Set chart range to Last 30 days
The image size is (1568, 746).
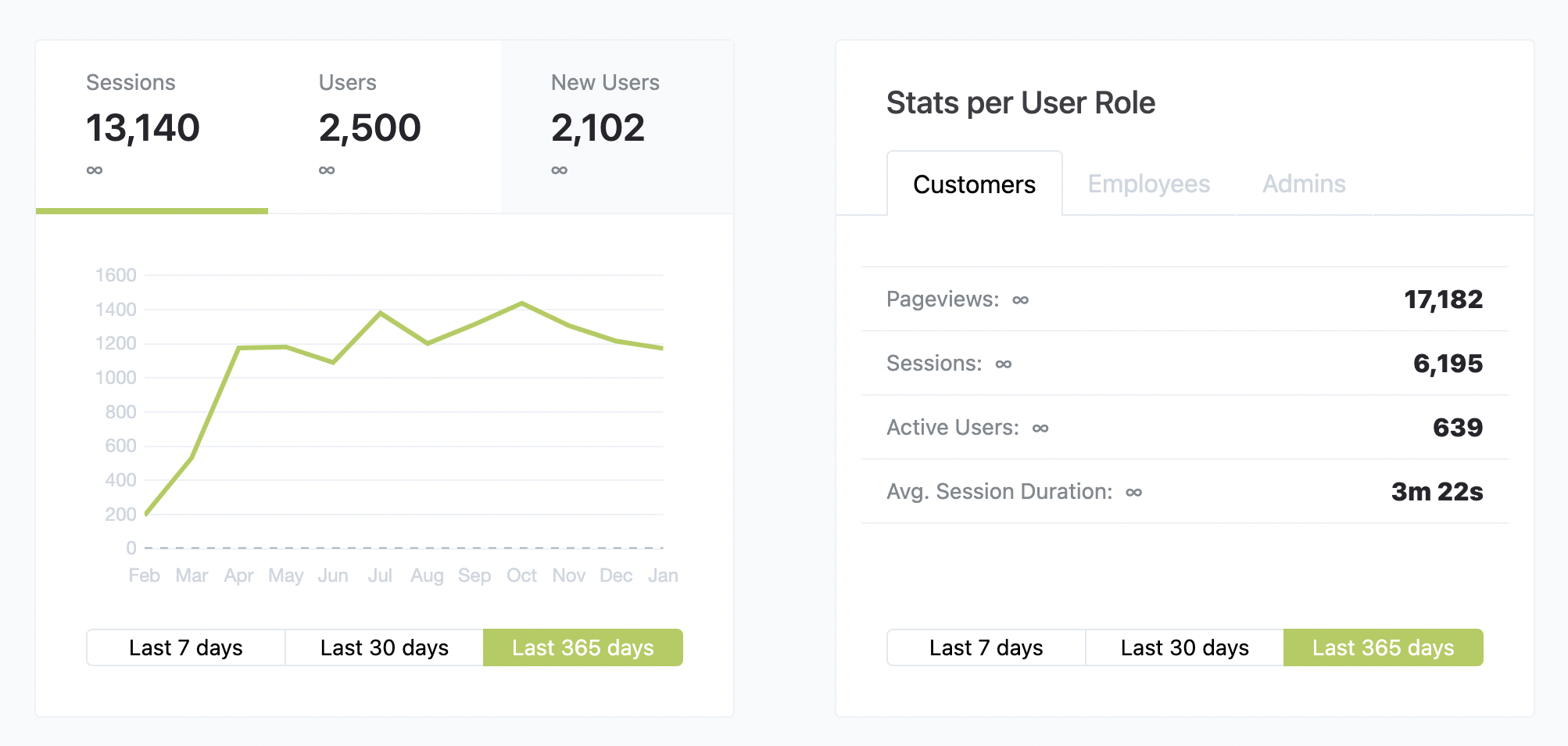click(x=385, y=647)
